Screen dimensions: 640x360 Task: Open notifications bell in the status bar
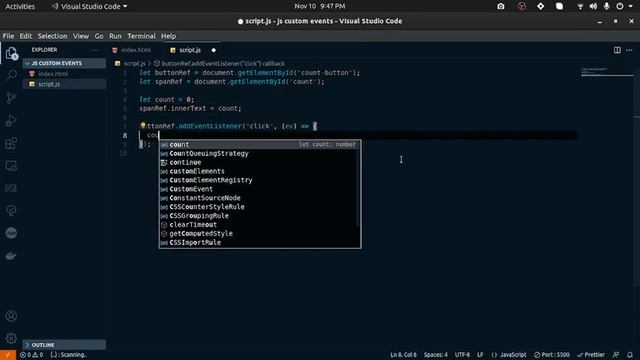pos(630,355)
